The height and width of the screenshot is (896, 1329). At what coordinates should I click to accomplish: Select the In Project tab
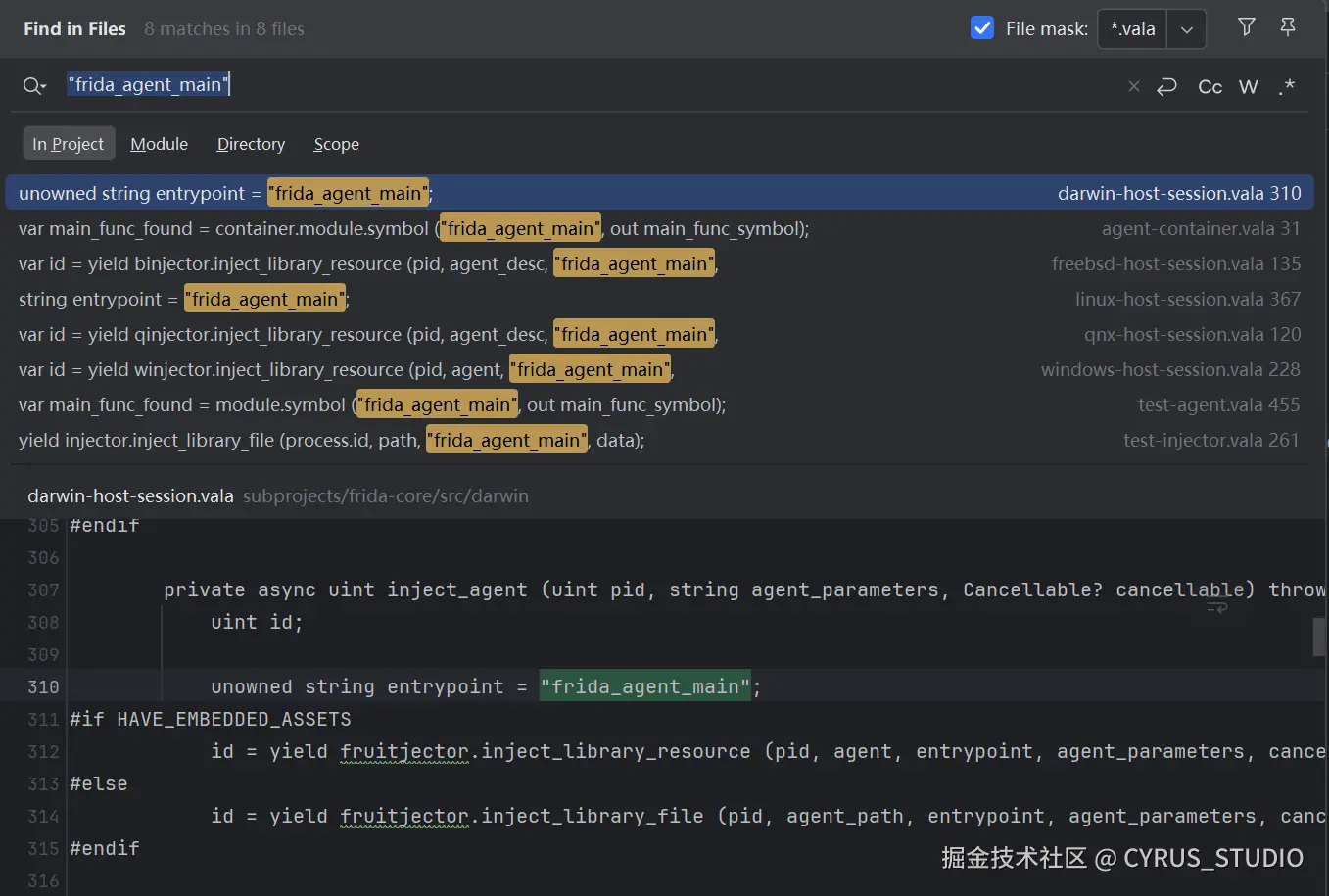click(x=68, y=144)
